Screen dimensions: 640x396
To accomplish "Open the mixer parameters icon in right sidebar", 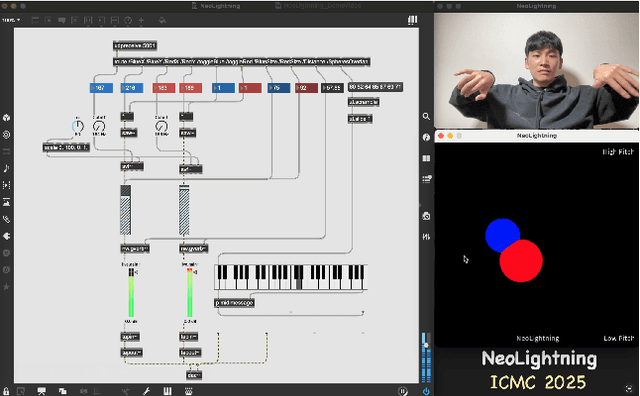I will [426, 236].
